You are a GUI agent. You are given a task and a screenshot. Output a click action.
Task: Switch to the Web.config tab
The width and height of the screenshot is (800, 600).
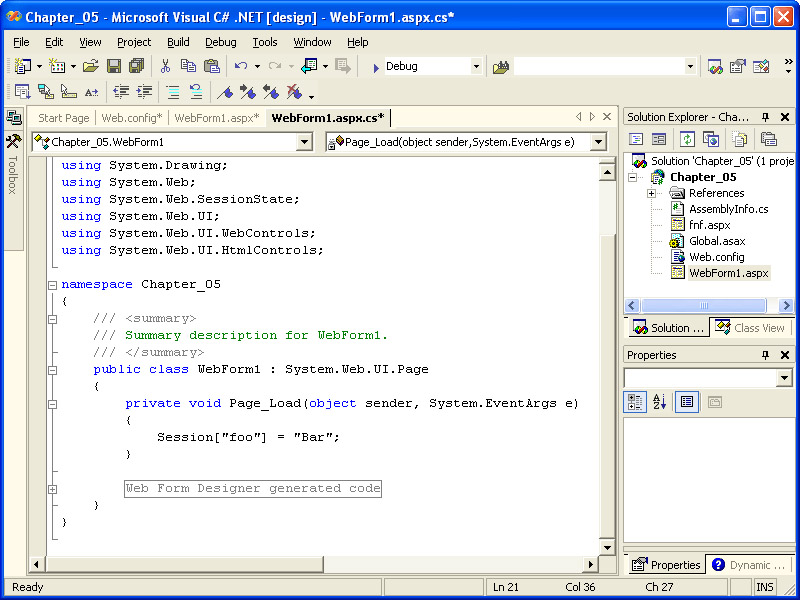point(131,118)
